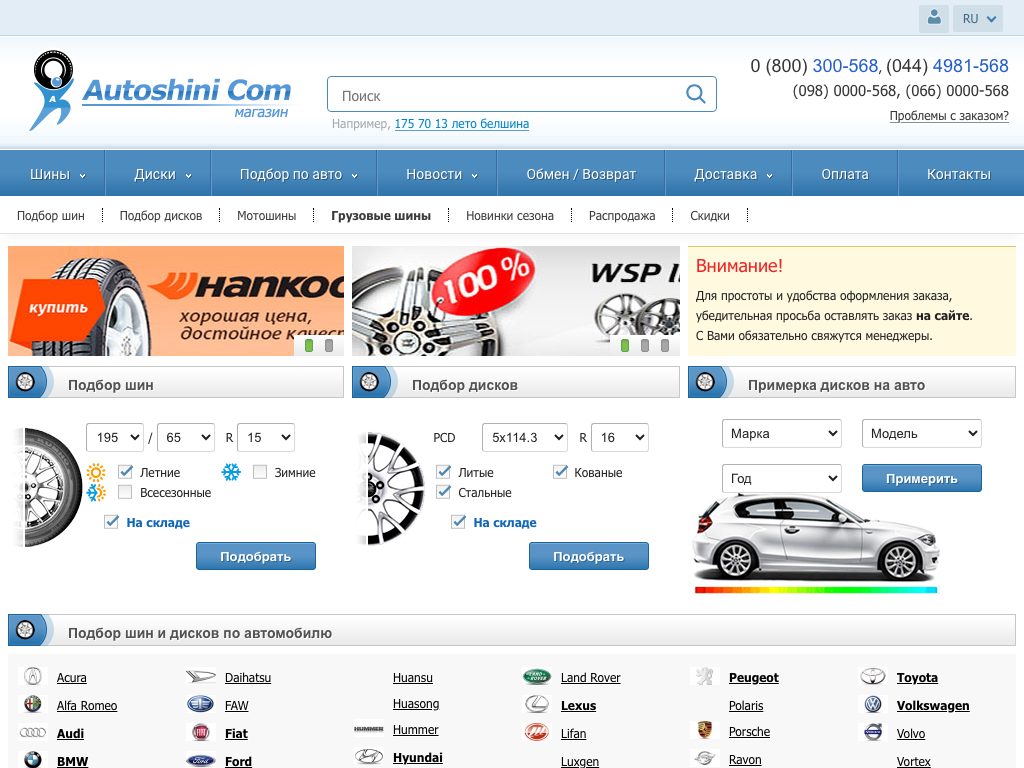
Task: Click the Fiat brand logo
Action: point(200,733)
